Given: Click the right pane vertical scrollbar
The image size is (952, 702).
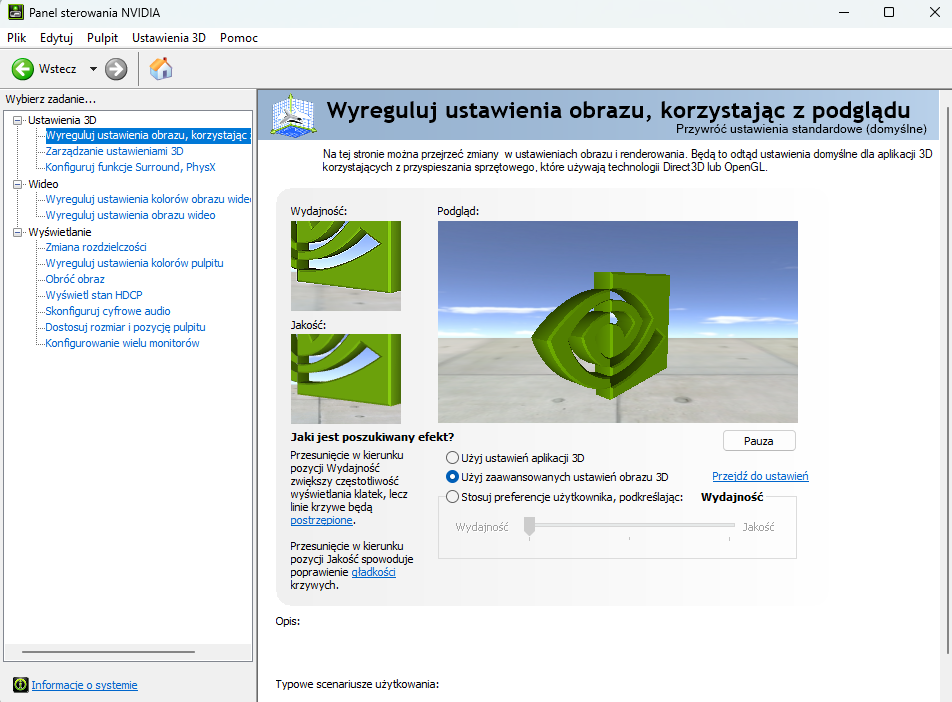Looking at the screenshot, I should (x=948, y=380).
